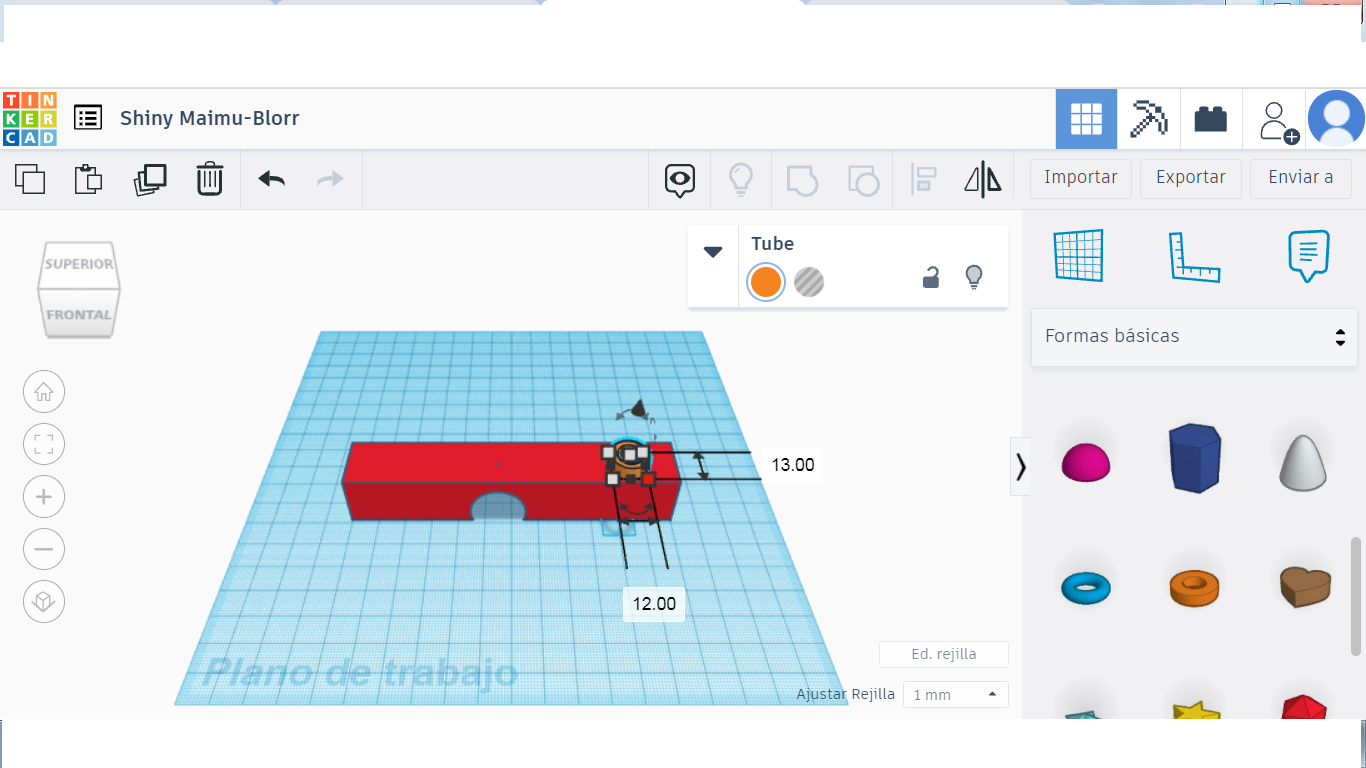Collapse the shapes panel with chevron
The width and height of the screenshot is (1366, 768).
point(1020,467)
